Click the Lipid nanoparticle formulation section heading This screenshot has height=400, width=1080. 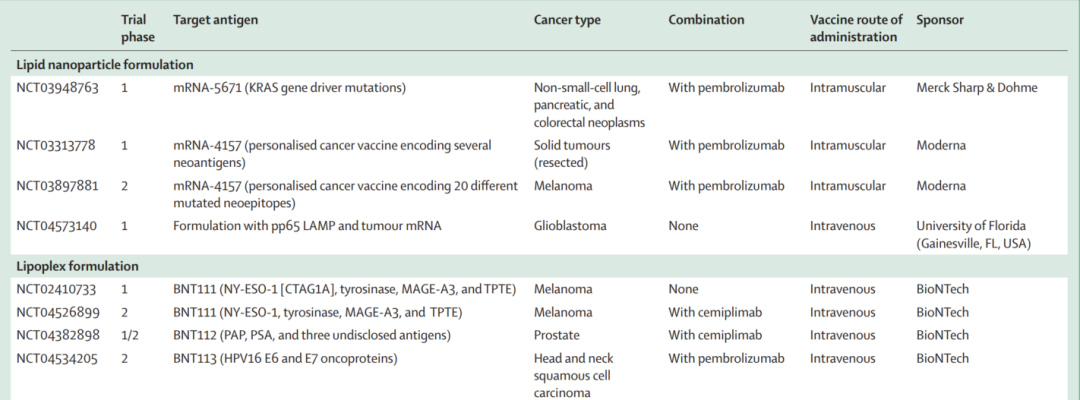[x=105, y=65]
